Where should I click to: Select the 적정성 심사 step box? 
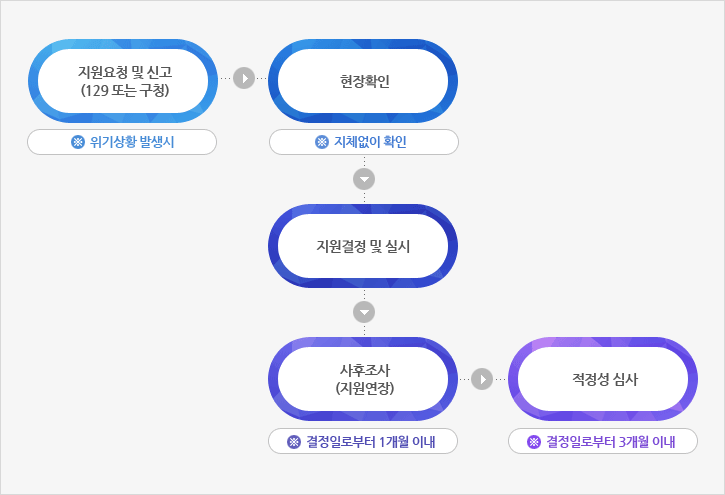pyautogui.click(x=603, y=379)
